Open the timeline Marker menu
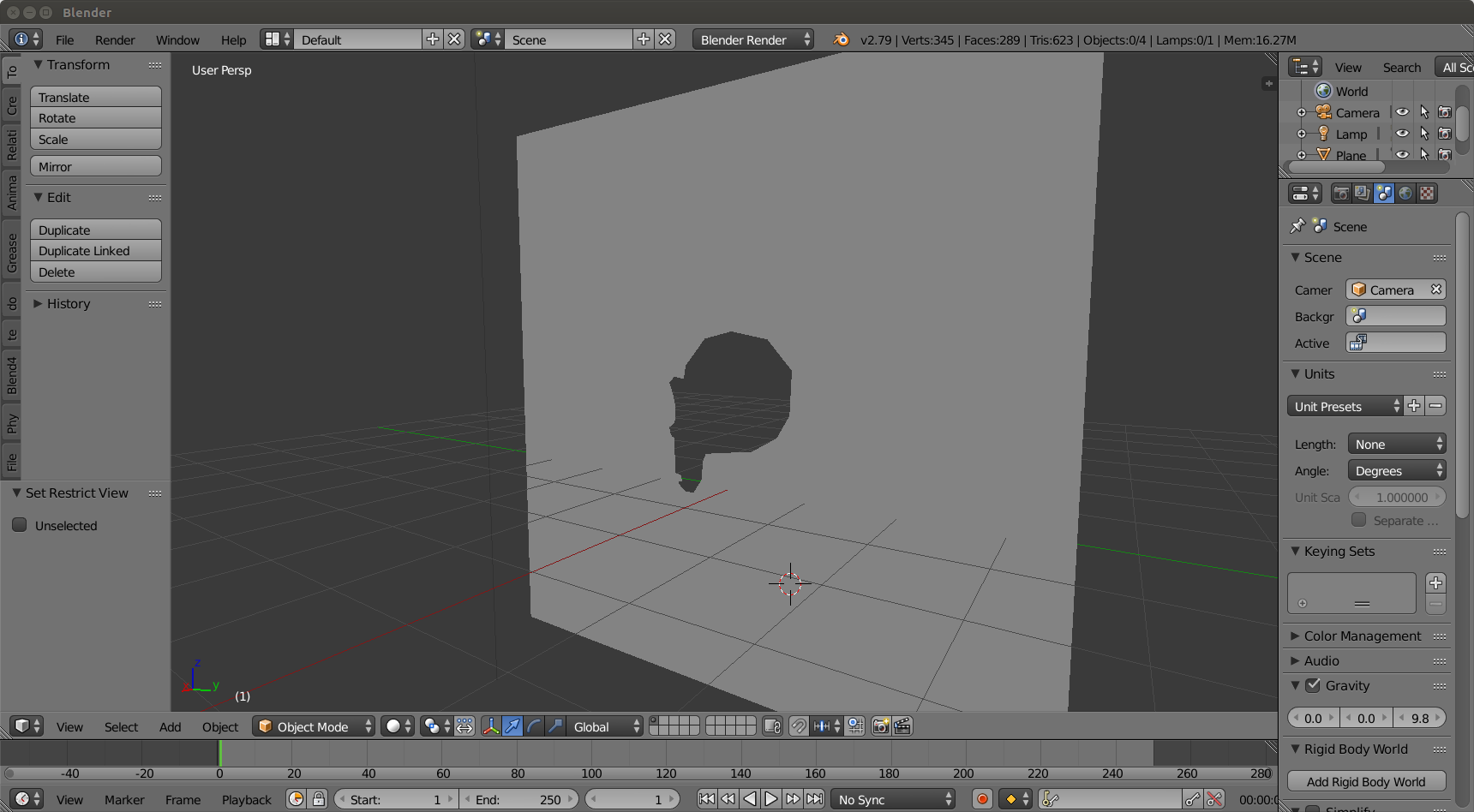 coord(124,799)
